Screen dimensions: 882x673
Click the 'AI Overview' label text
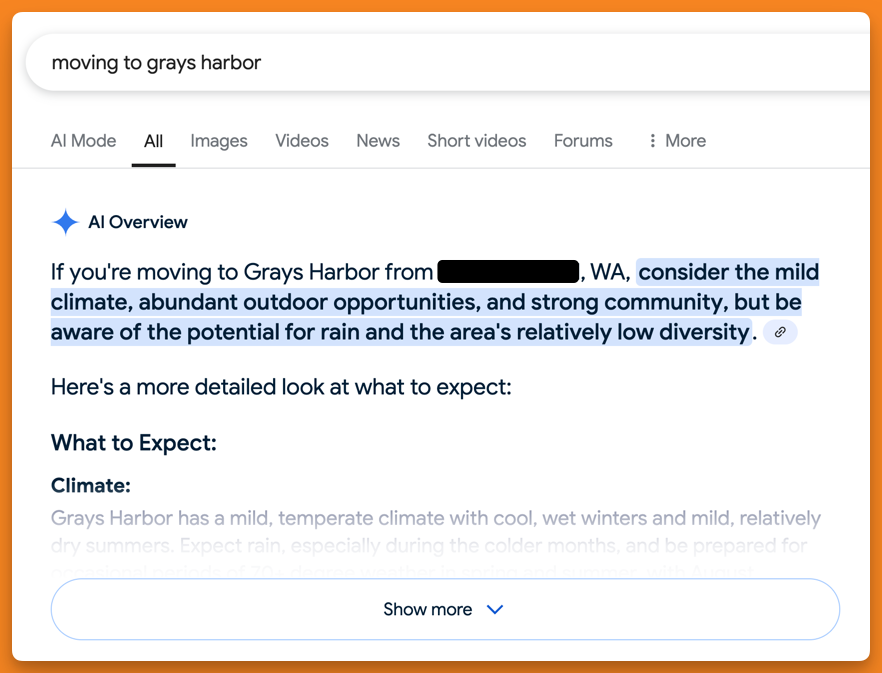click(138, 222)
